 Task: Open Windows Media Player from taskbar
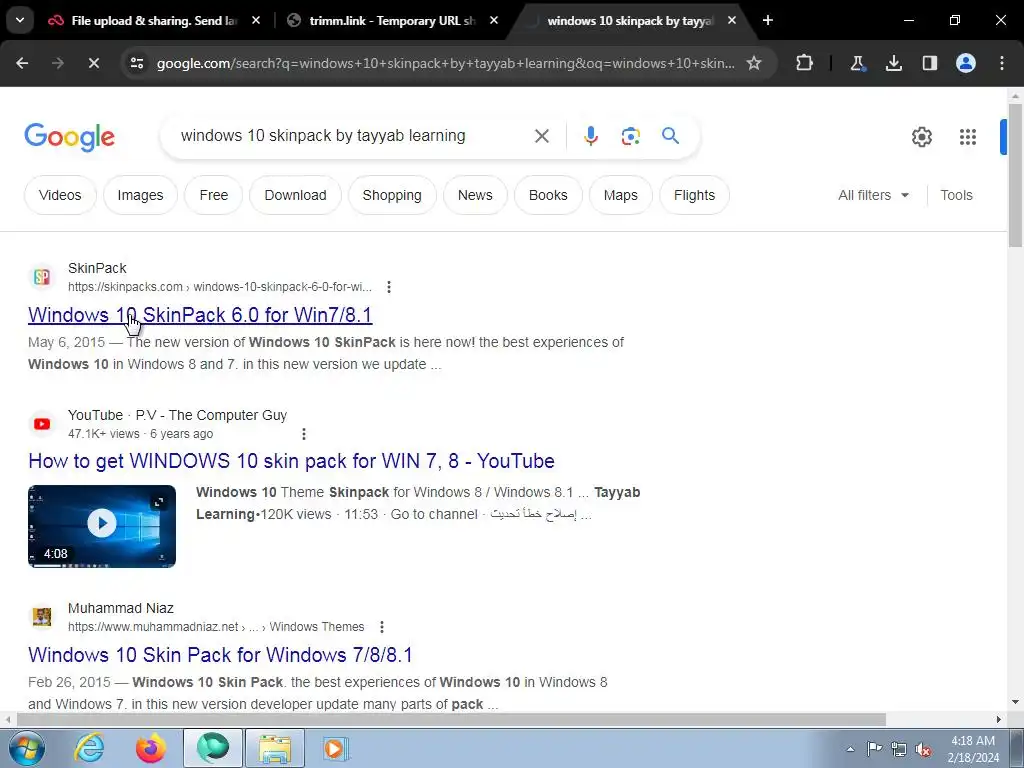click(x=335, y=748)
